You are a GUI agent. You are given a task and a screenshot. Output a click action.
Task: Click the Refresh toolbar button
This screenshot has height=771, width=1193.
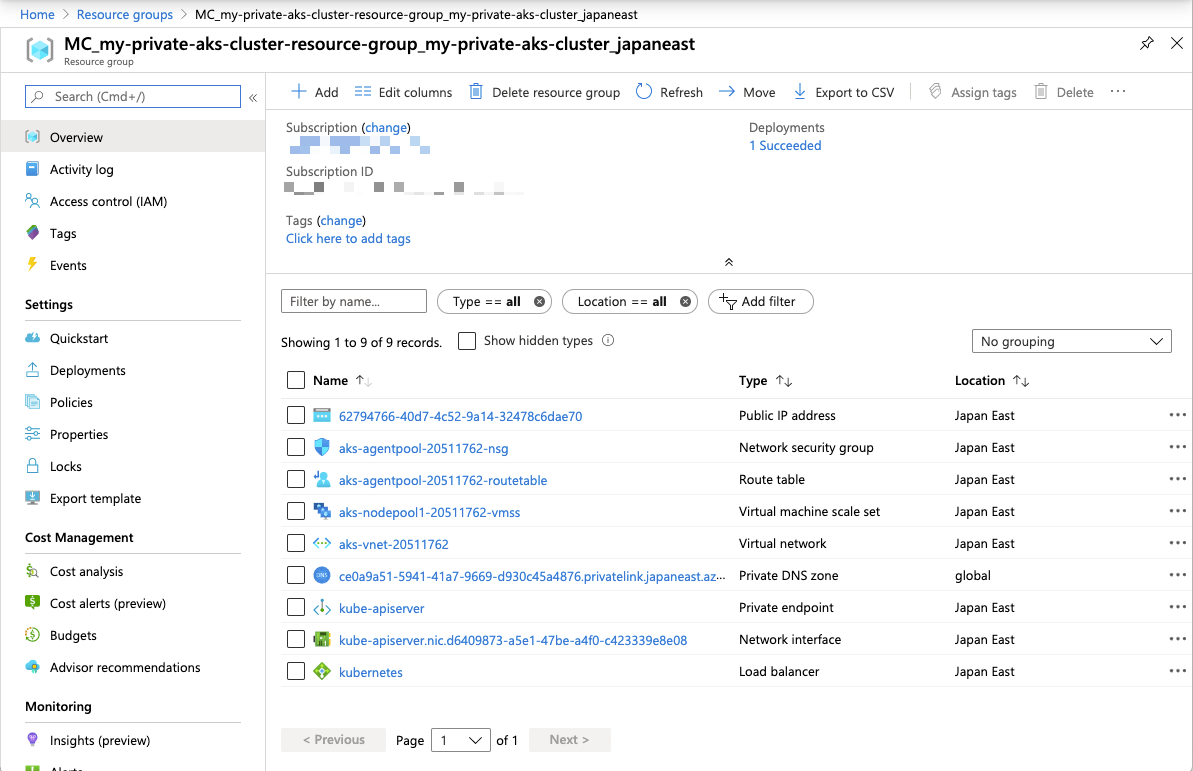click(669, 92)
